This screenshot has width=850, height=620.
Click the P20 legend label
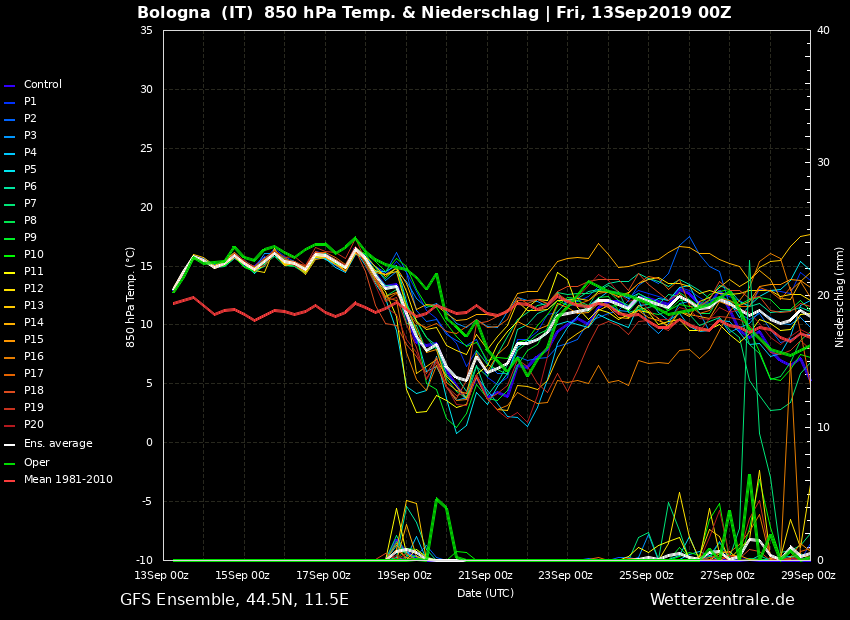pos(33,425)
